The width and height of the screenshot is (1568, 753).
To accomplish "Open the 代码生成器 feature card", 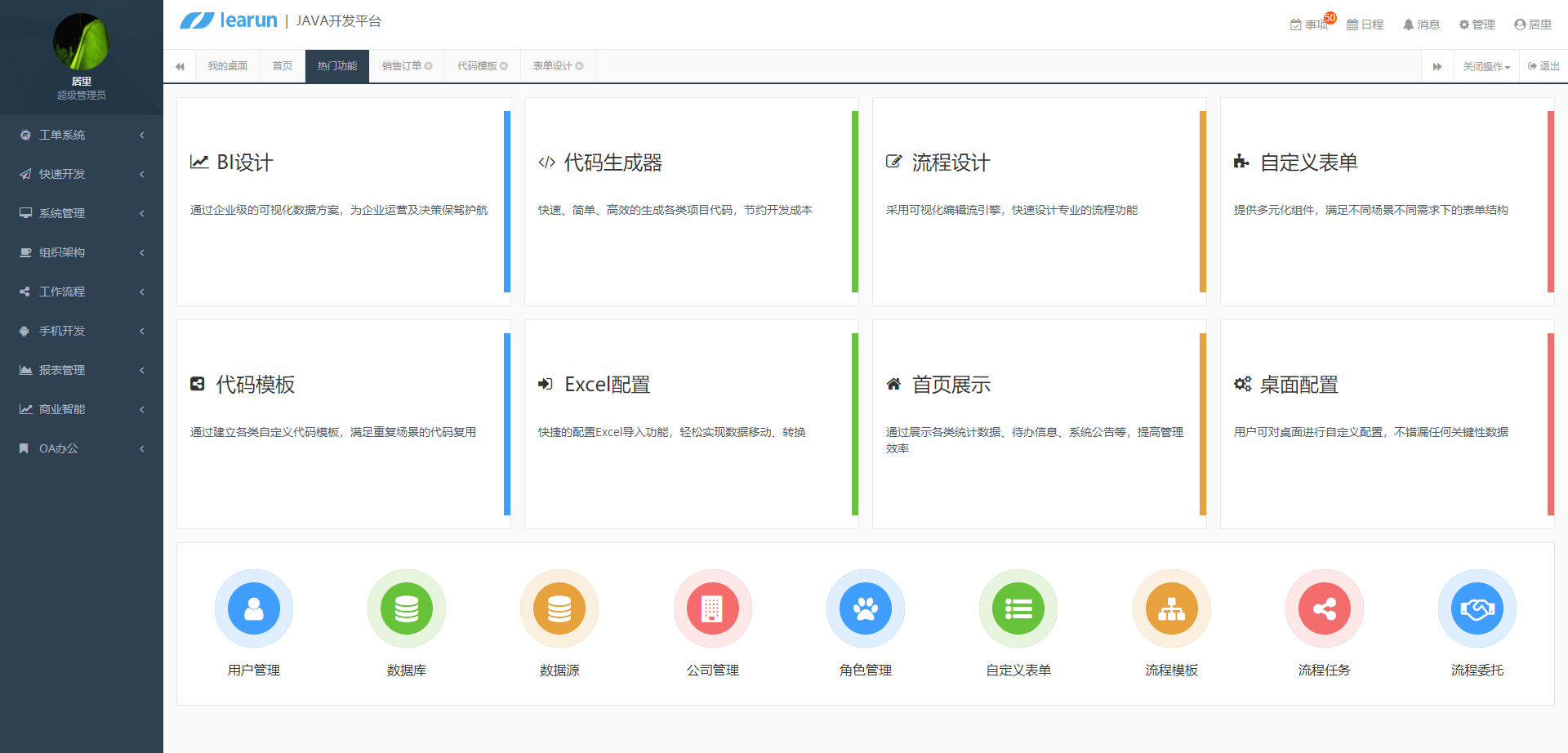I will point(691,200).
